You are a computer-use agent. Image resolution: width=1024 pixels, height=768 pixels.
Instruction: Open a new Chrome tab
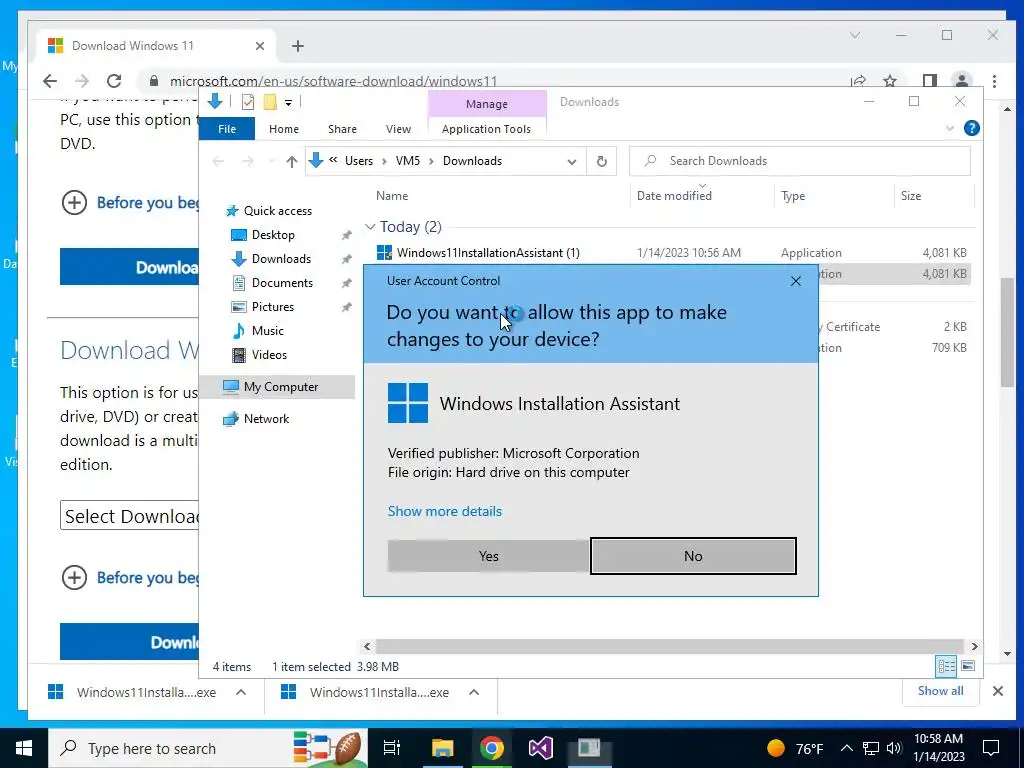coord(298,46)
